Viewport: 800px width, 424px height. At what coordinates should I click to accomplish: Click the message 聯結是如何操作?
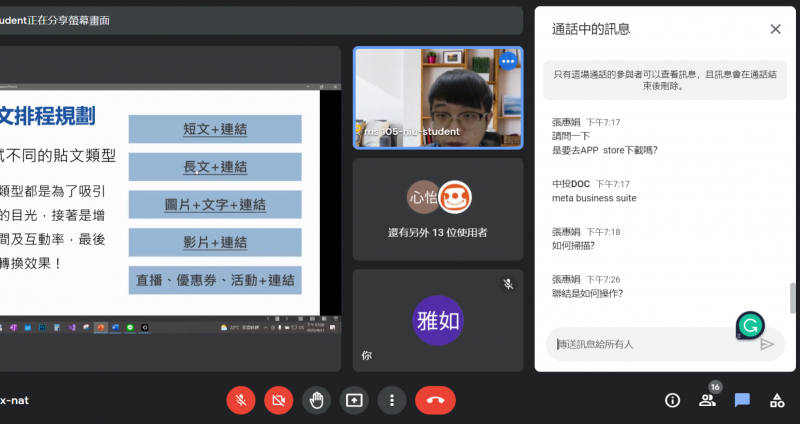pos(587,293)
